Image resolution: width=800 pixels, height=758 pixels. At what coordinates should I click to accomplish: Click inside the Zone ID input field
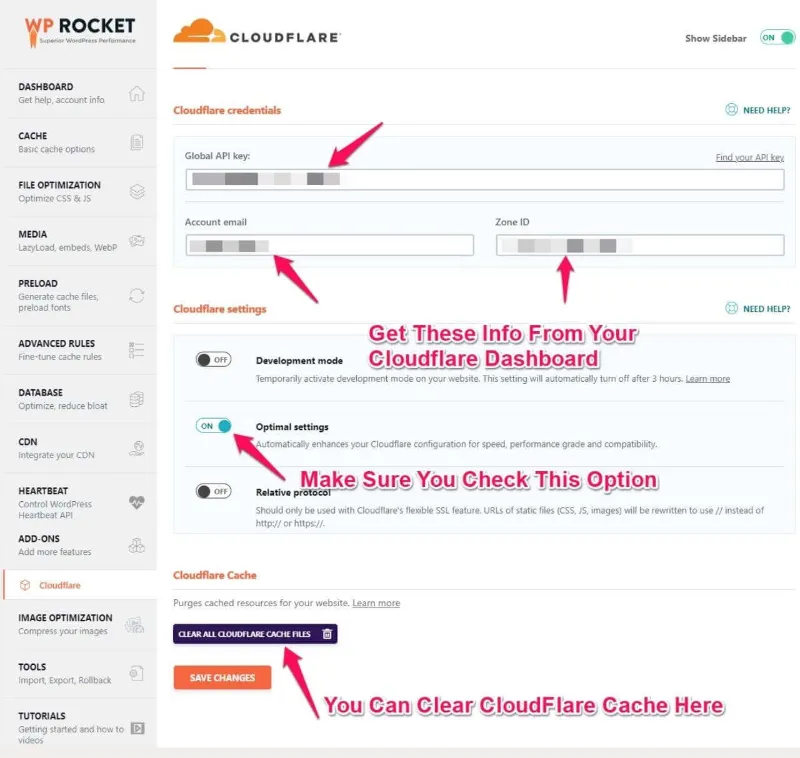coord(639,245)
